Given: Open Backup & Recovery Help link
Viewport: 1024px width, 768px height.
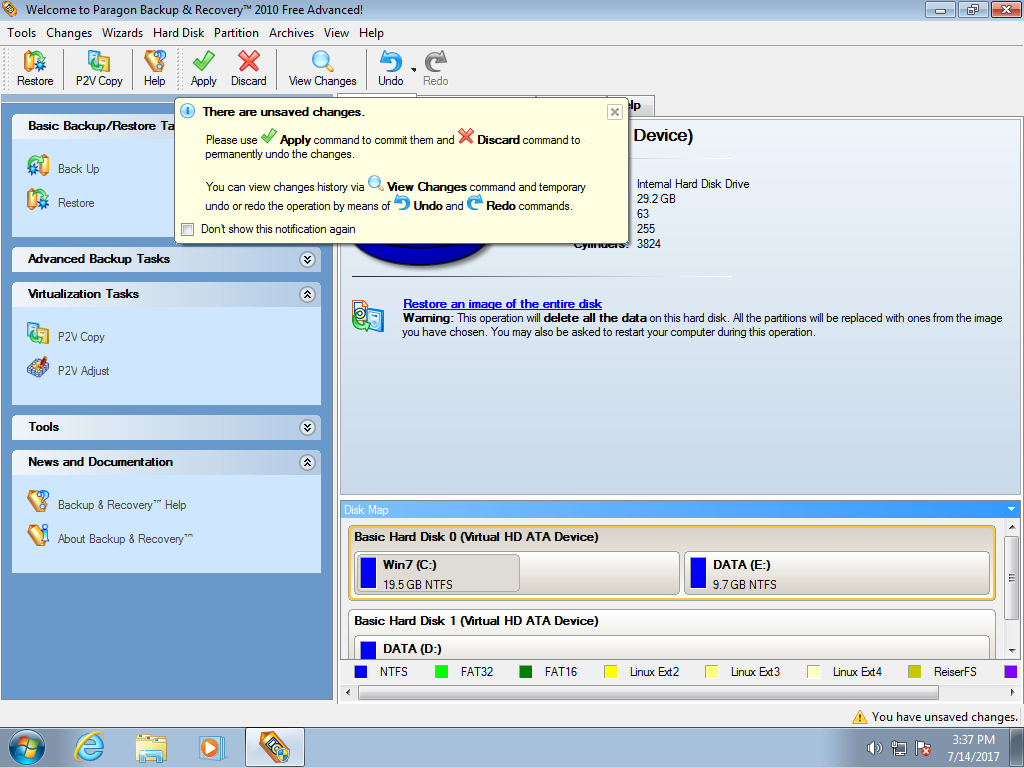Looking at the screenshot, I should [x=121, y=505].
